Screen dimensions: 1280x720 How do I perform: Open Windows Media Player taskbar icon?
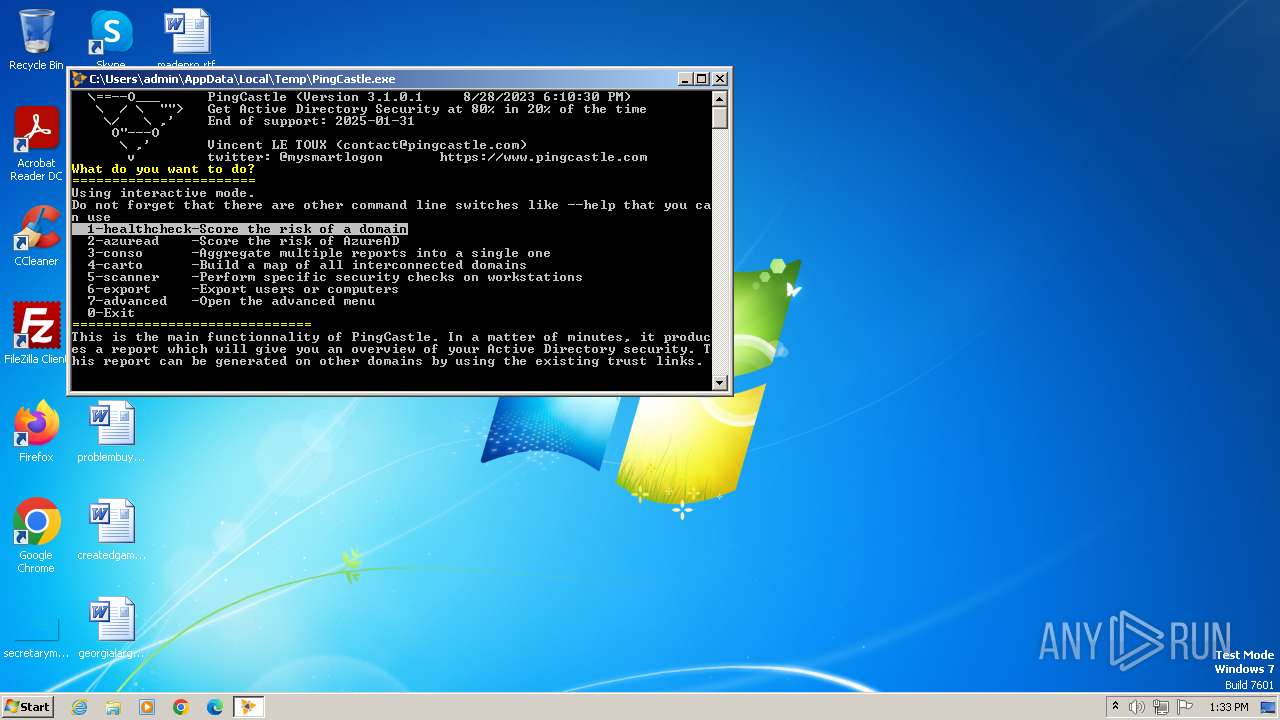tap(147, 707)
